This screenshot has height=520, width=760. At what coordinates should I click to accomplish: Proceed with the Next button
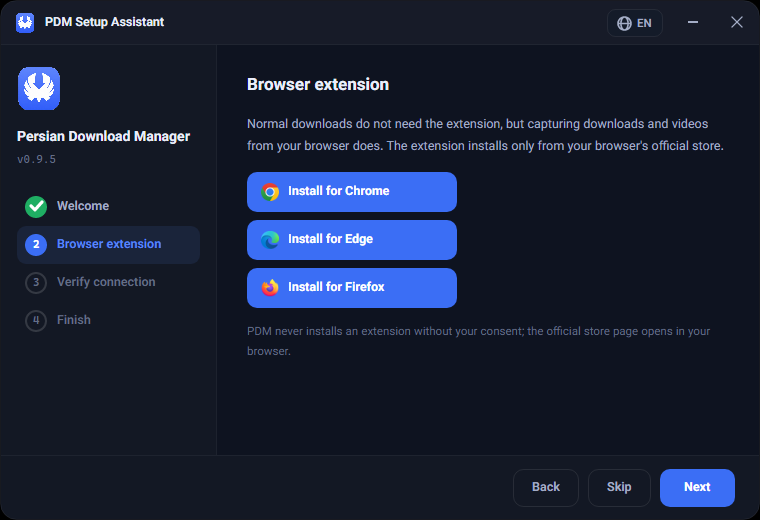coord(697,488)
